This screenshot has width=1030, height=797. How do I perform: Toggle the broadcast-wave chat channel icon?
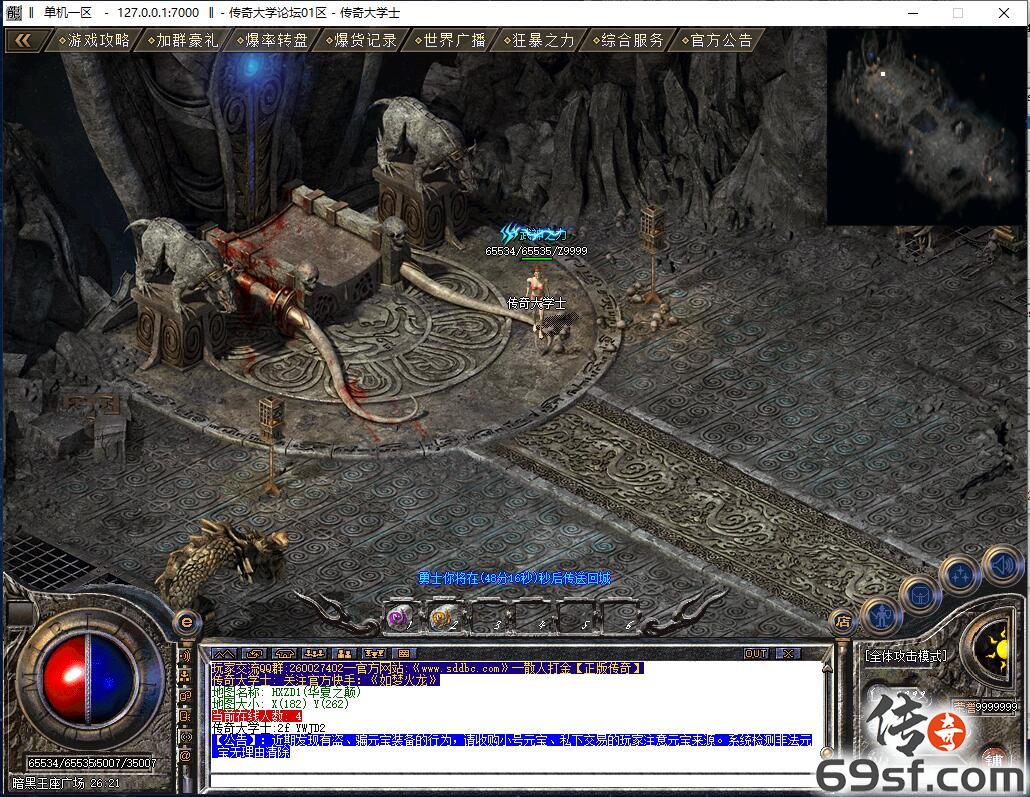point(186,656)
